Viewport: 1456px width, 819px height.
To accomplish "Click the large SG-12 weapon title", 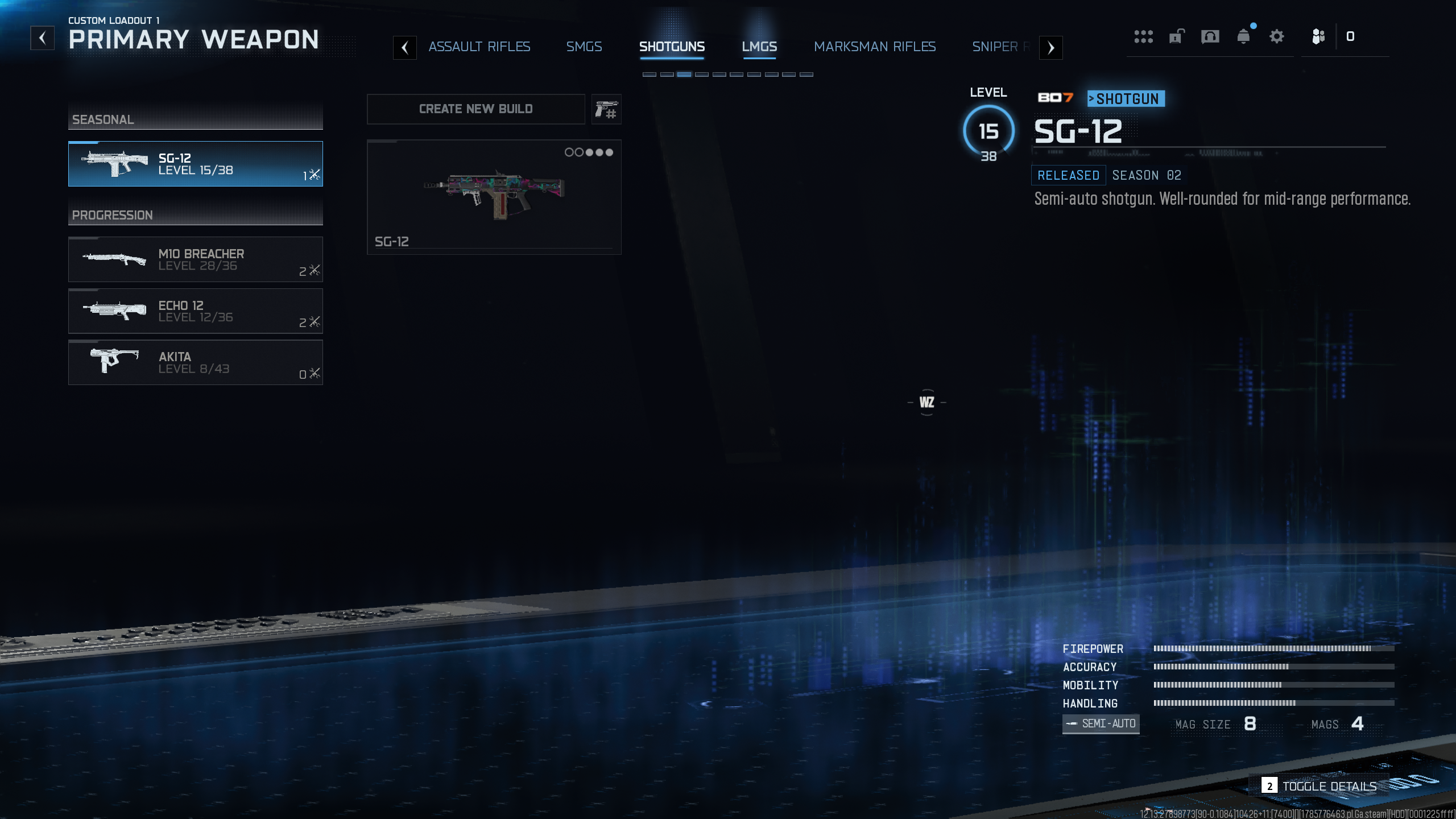I will (x=1078, y=131).
